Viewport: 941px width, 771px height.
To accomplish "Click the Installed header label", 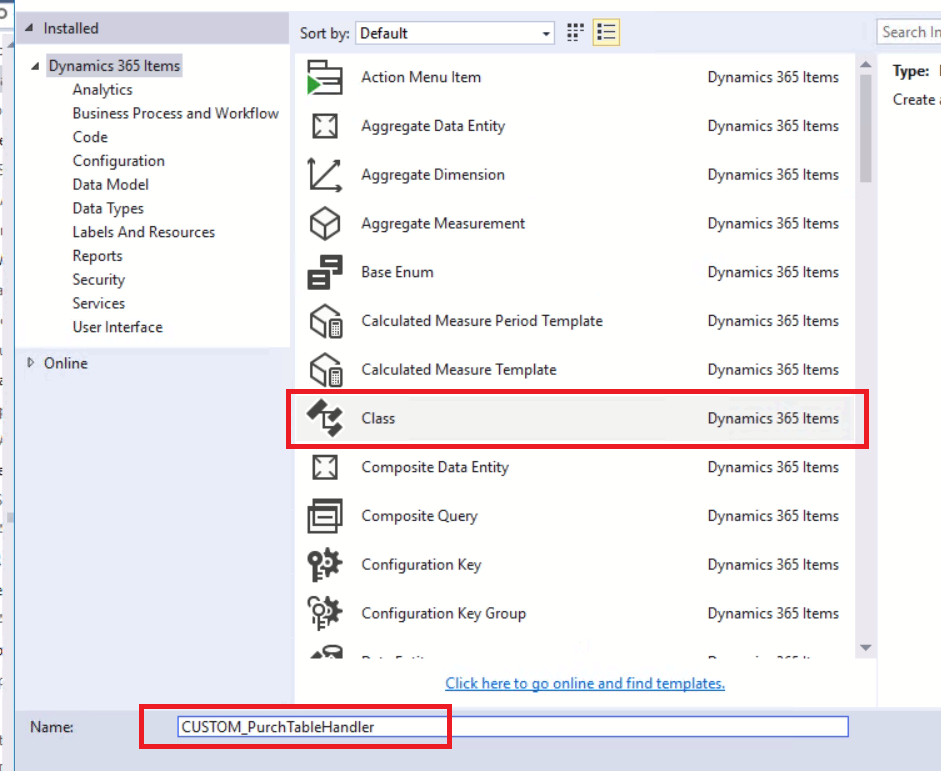I will [x=71, y=28].
